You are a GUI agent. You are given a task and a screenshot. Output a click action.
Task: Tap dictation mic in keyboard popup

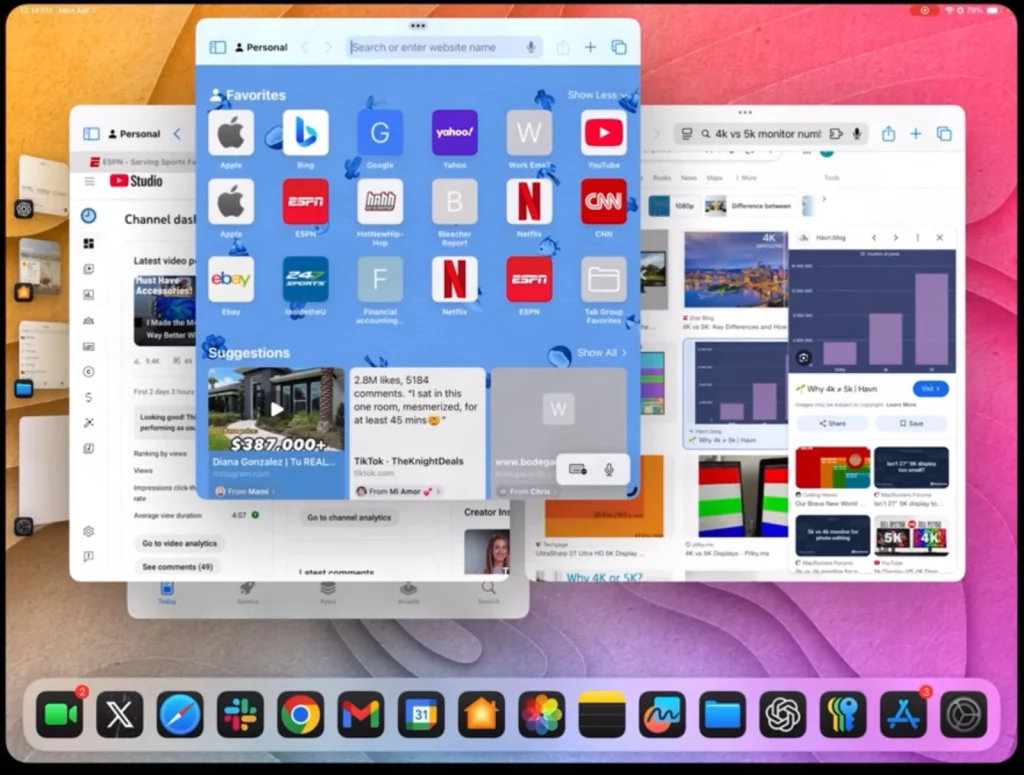tap(609, 469)
